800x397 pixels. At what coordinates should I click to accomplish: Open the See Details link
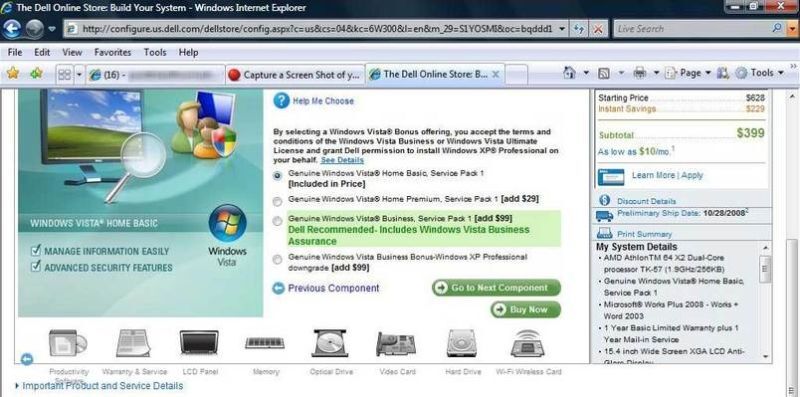tap(342, 160)
